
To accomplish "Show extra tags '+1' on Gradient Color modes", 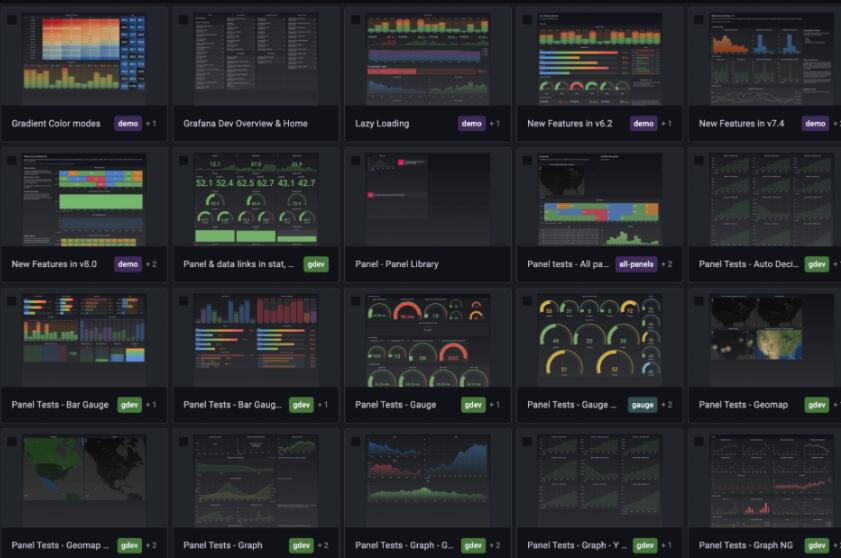I will tap(151, 123).
